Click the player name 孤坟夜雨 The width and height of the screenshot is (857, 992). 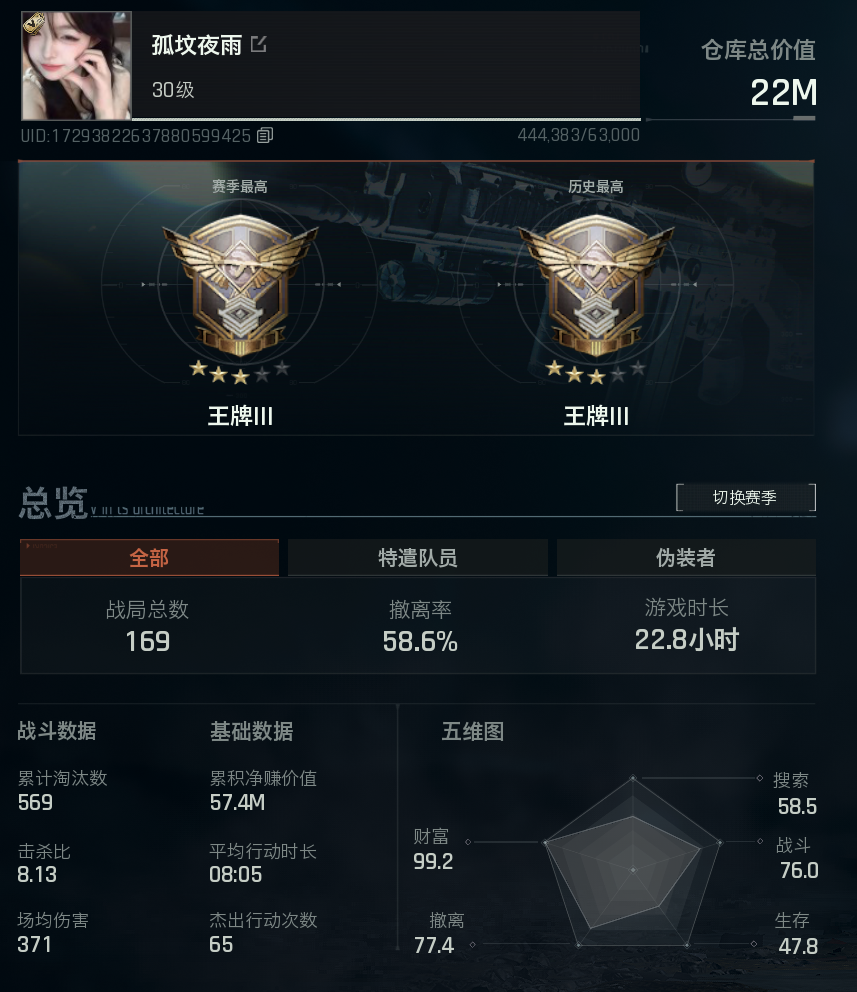coord(197,45)
